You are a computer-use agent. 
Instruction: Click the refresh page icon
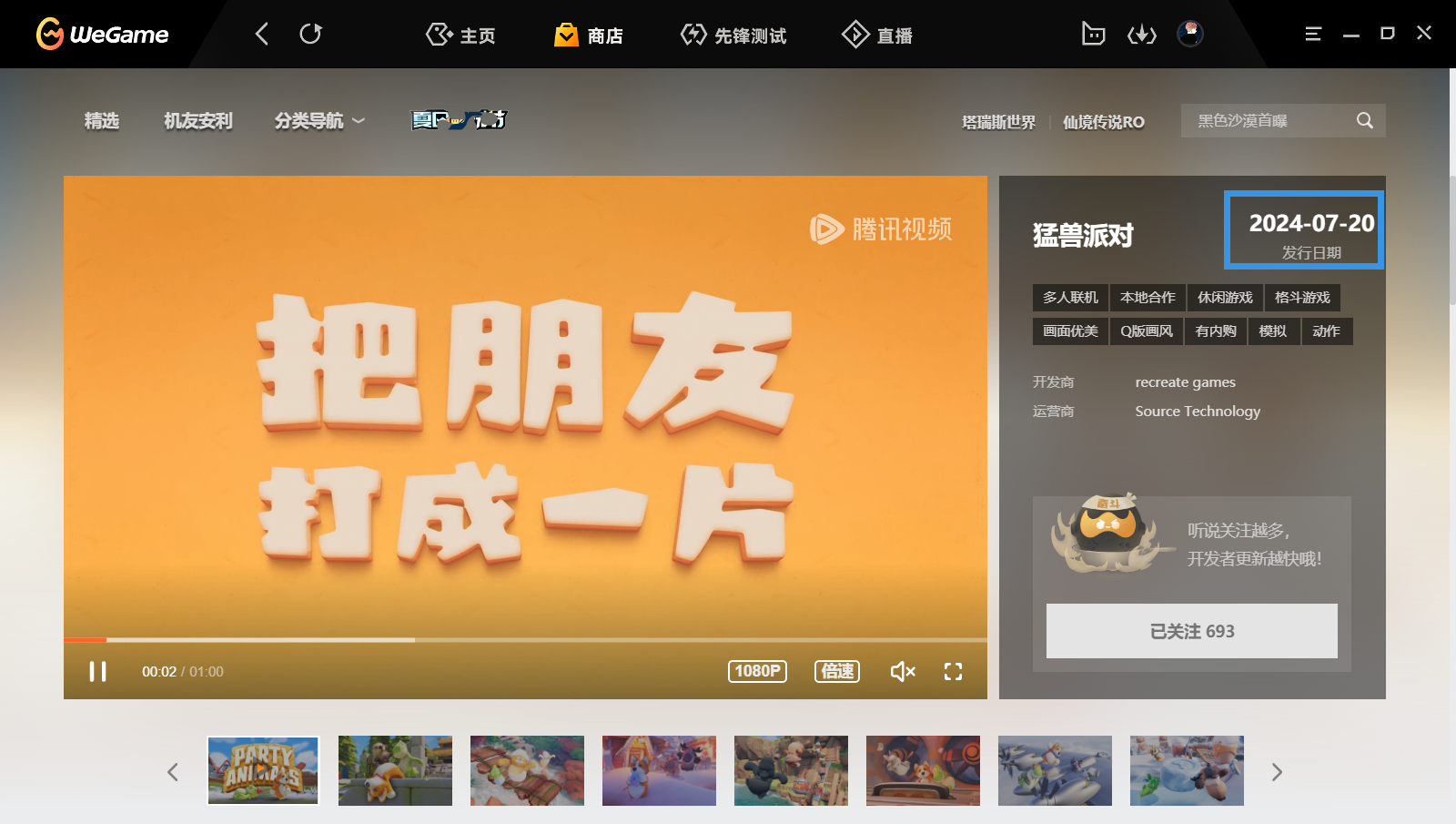coord(310,35)
